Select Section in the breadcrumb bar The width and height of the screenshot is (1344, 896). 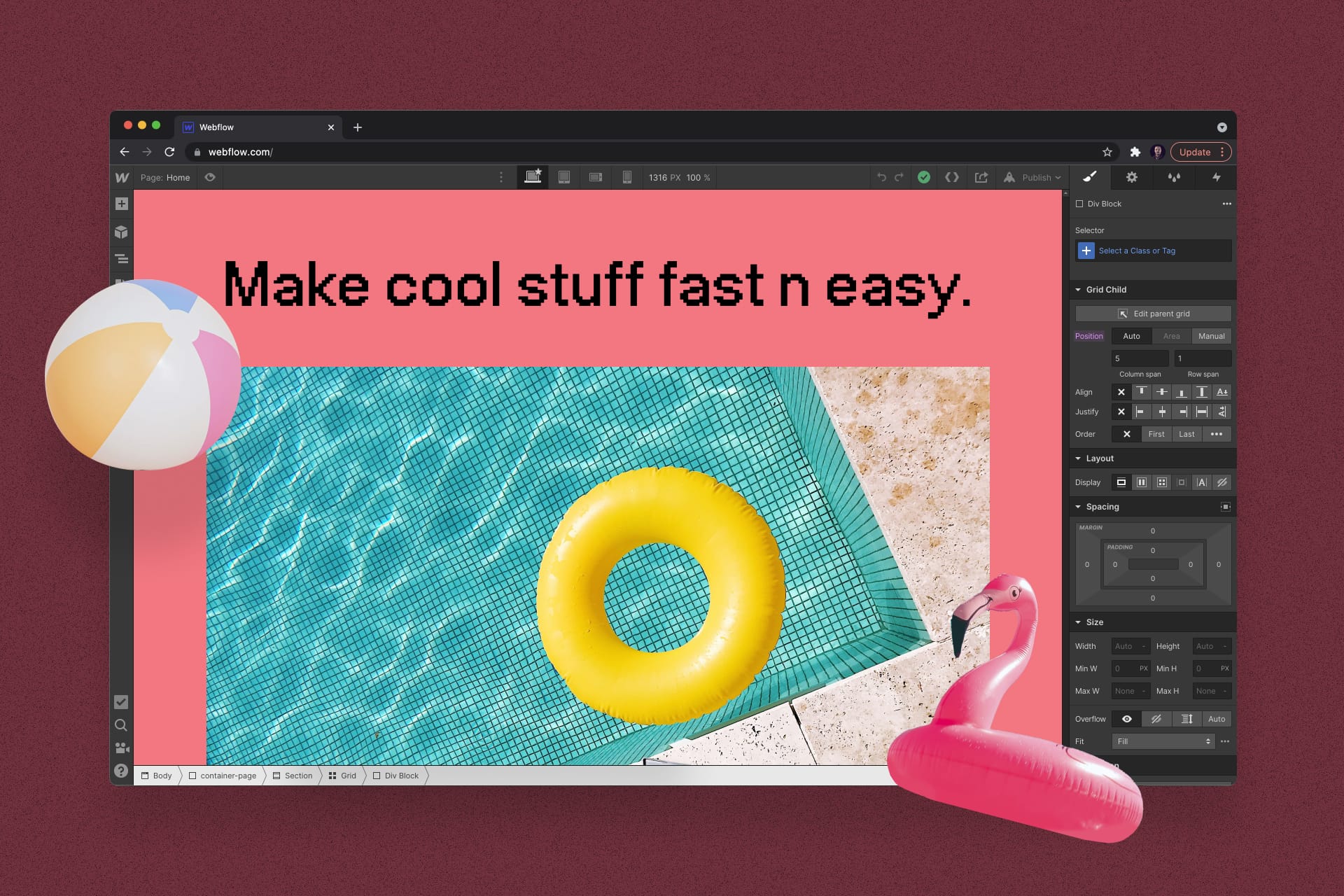click(293, 776)
